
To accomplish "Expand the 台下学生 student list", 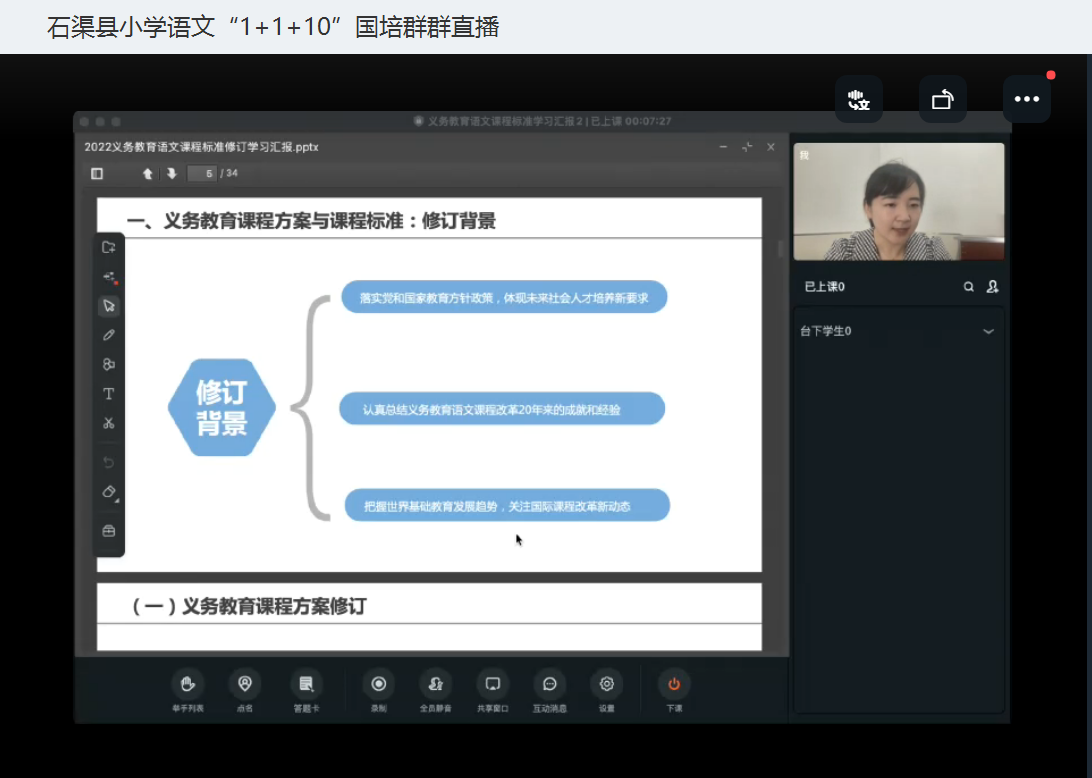I will (988, 331).
